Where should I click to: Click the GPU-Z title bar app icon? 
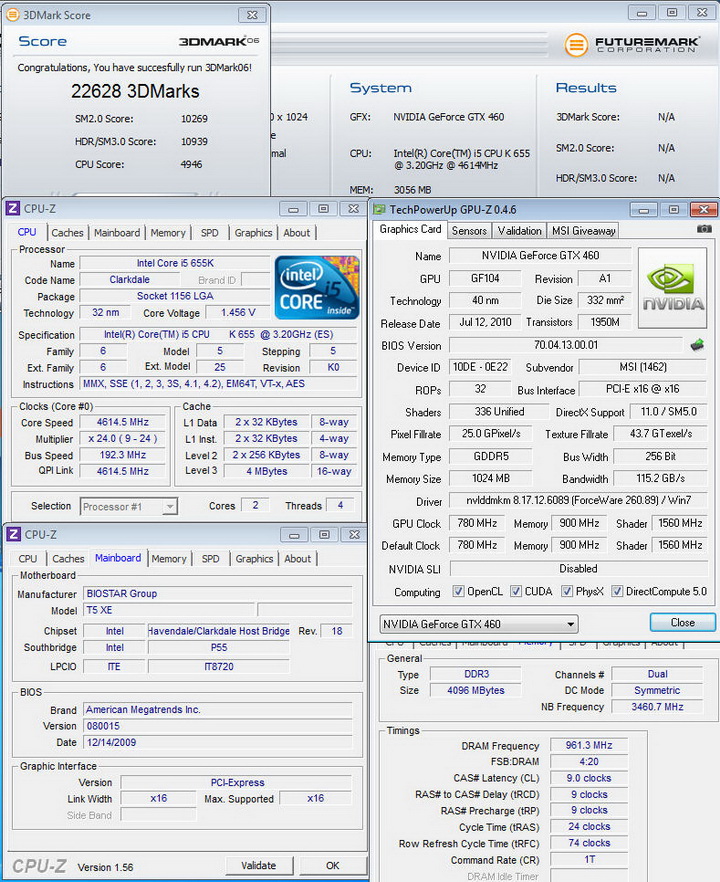coord(380,210)
